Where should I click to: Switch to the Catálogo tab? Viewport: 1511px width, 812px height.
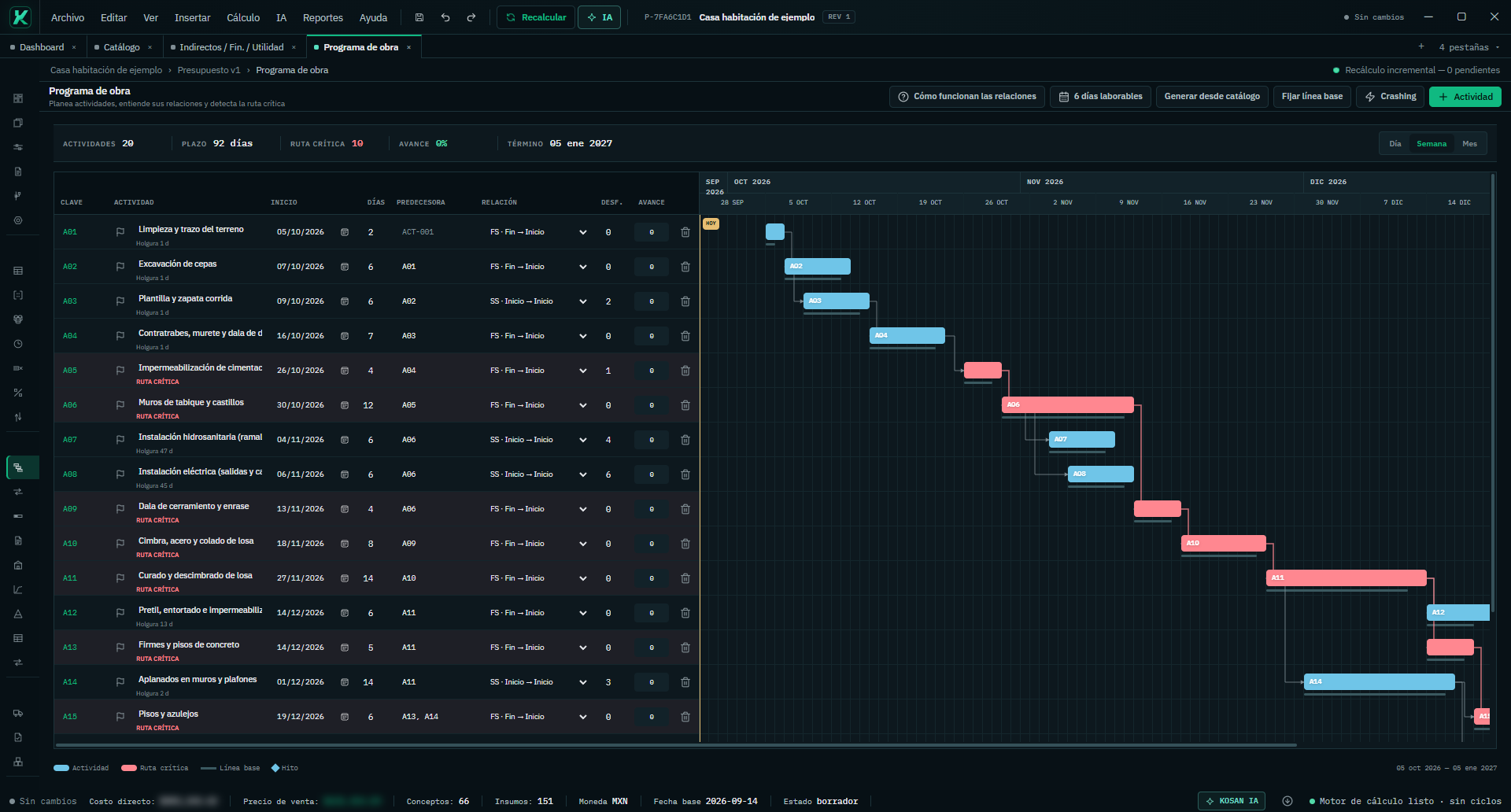(122, 47)
